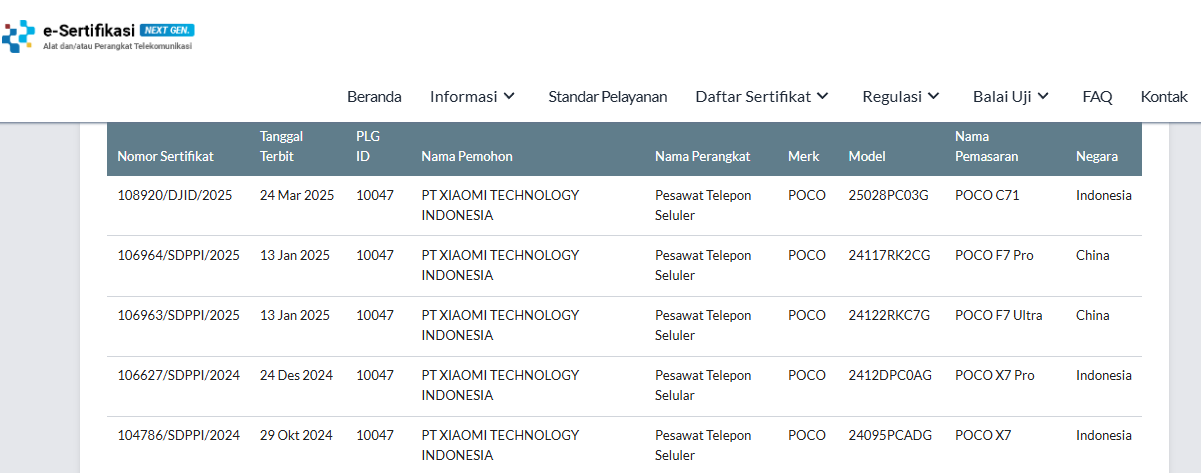
Task: Click the POCO X7 Pro entry
Action: [x=995, y=375]
